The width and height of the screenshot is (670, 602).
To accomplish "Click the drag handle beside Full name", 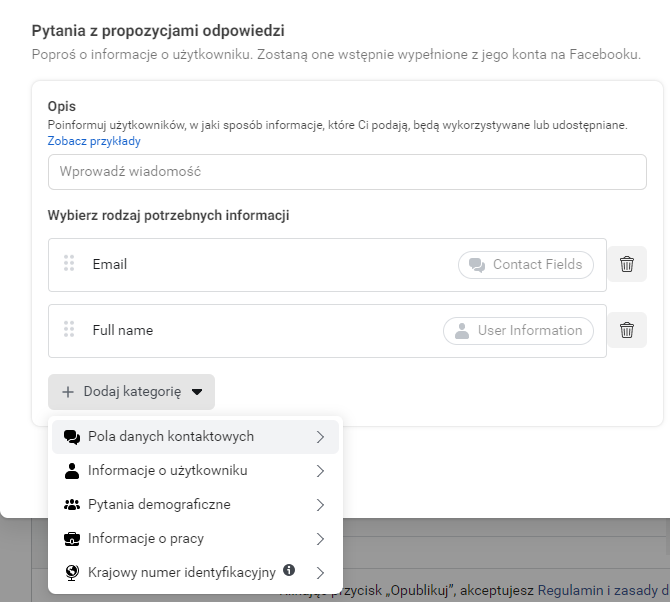I will pyautogui.click(x=69, y=330).
